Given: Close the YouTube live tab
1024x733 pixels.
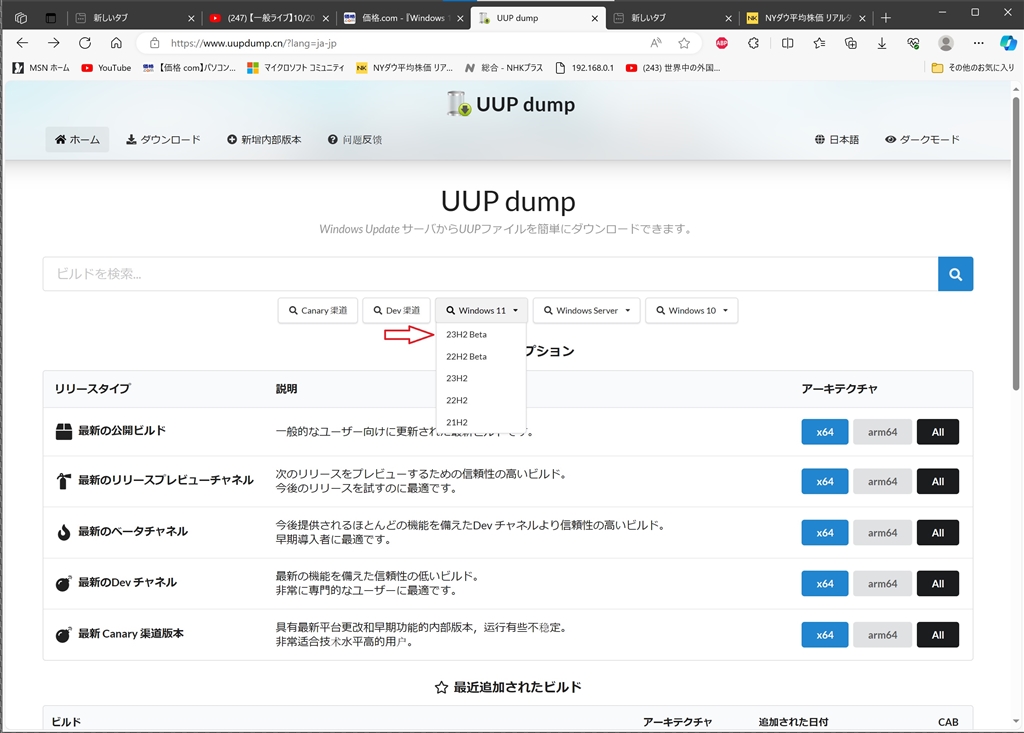Looking at the screenshot, I should point(325,18).
